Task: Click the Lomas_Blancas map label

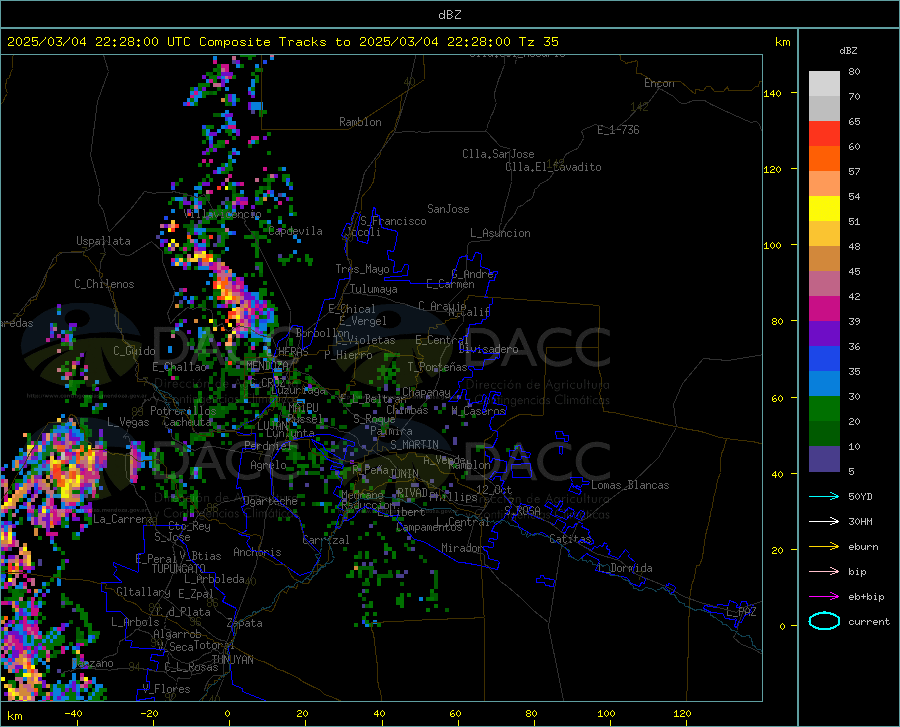Action: click(630, 485)
